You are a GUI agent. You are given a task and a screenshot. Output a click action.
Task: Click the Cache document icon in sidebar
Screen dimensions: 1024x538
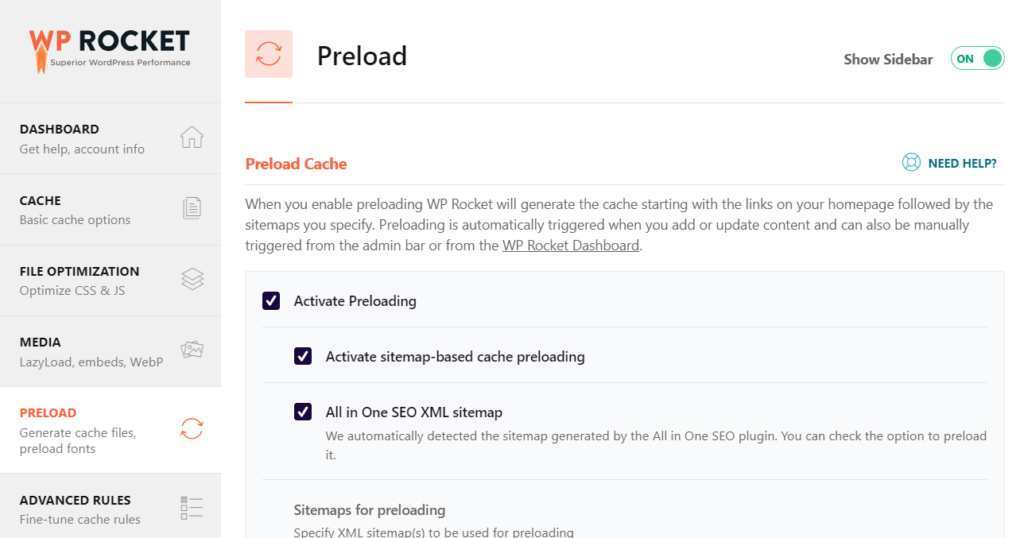click(192, 208)
